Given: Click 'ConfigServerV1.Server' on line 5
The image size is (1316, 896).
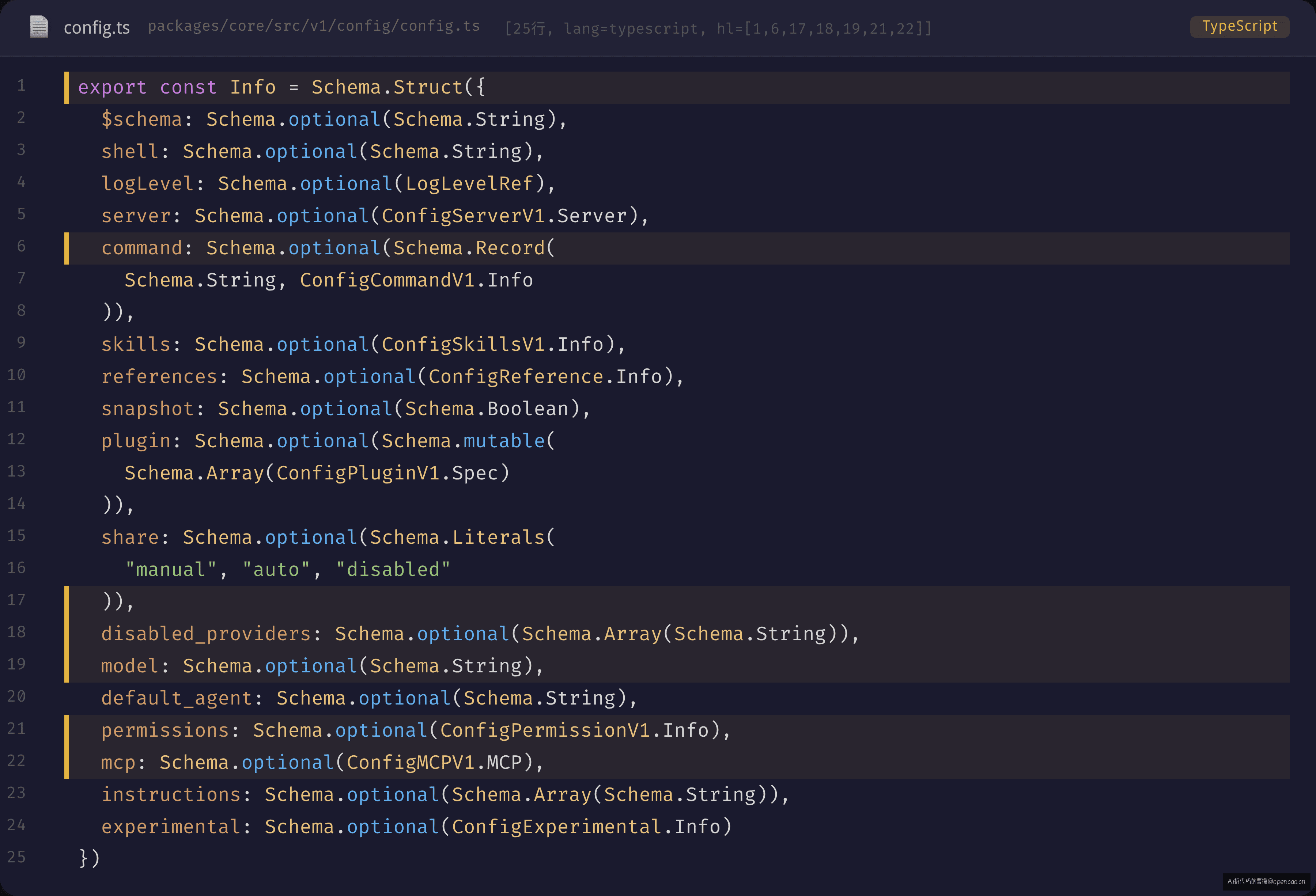Looking at the screenshot, I should tap(504, 216).
